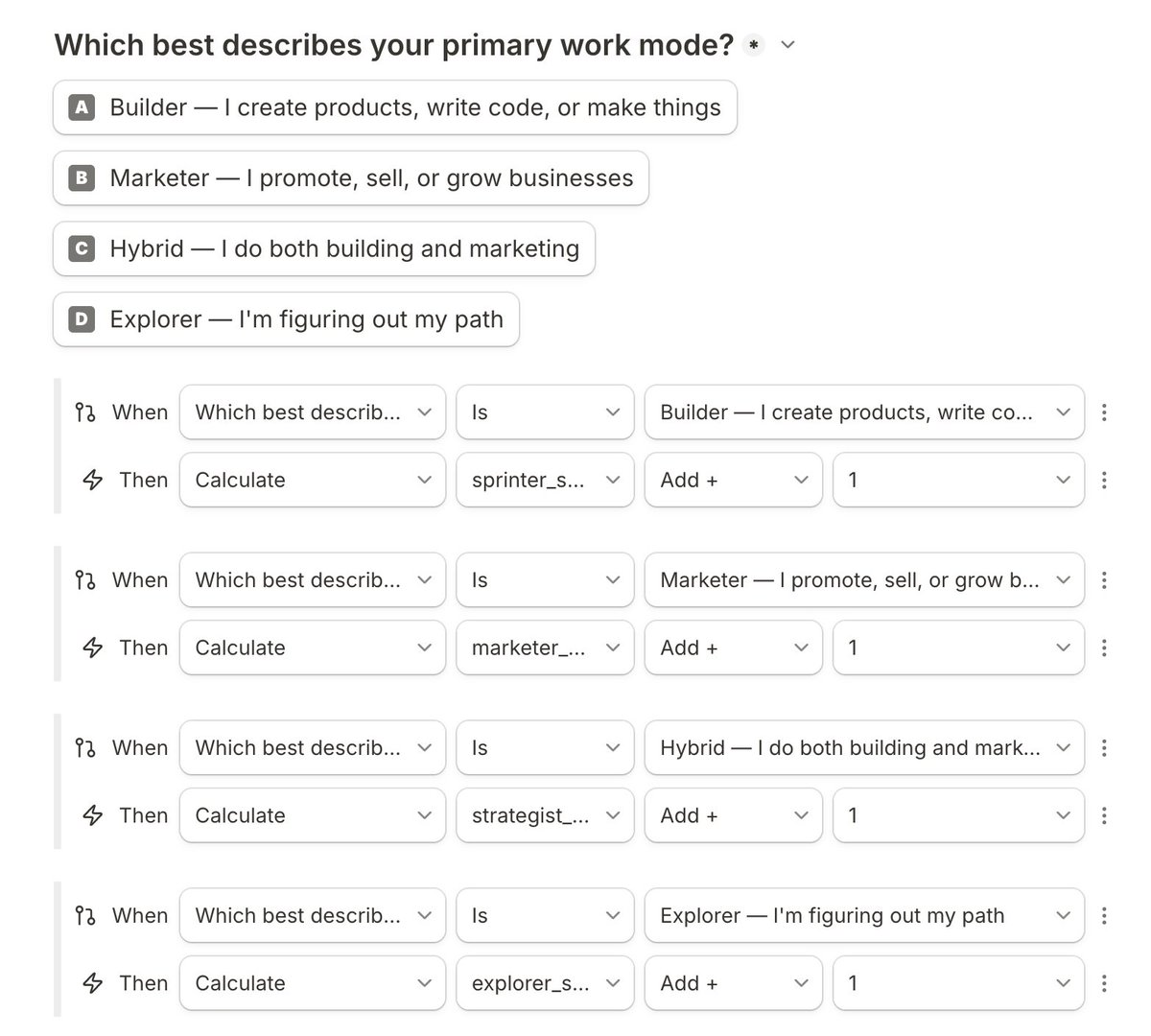Click the branch icon of the first When rule
Image resolution: width=1151 pixels, height=1036 pixels.
[x=85, y=412]
